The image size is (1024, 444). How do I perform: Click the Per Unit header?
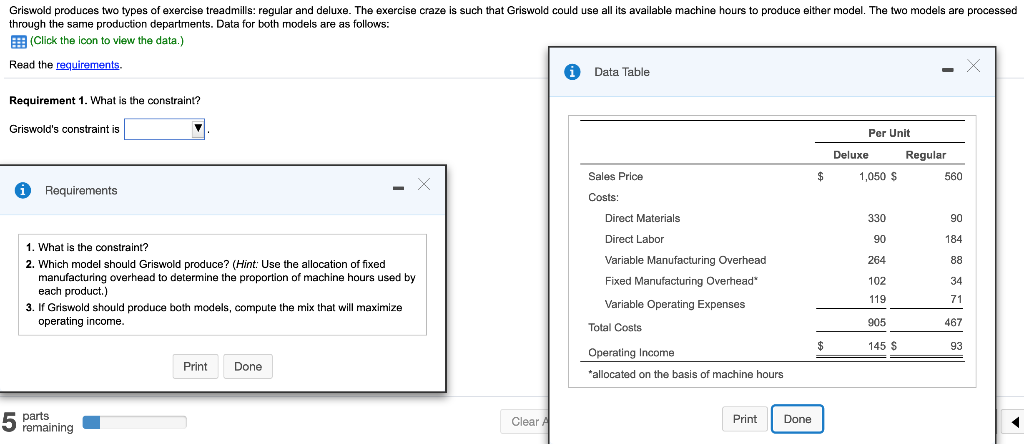(889, 133)
